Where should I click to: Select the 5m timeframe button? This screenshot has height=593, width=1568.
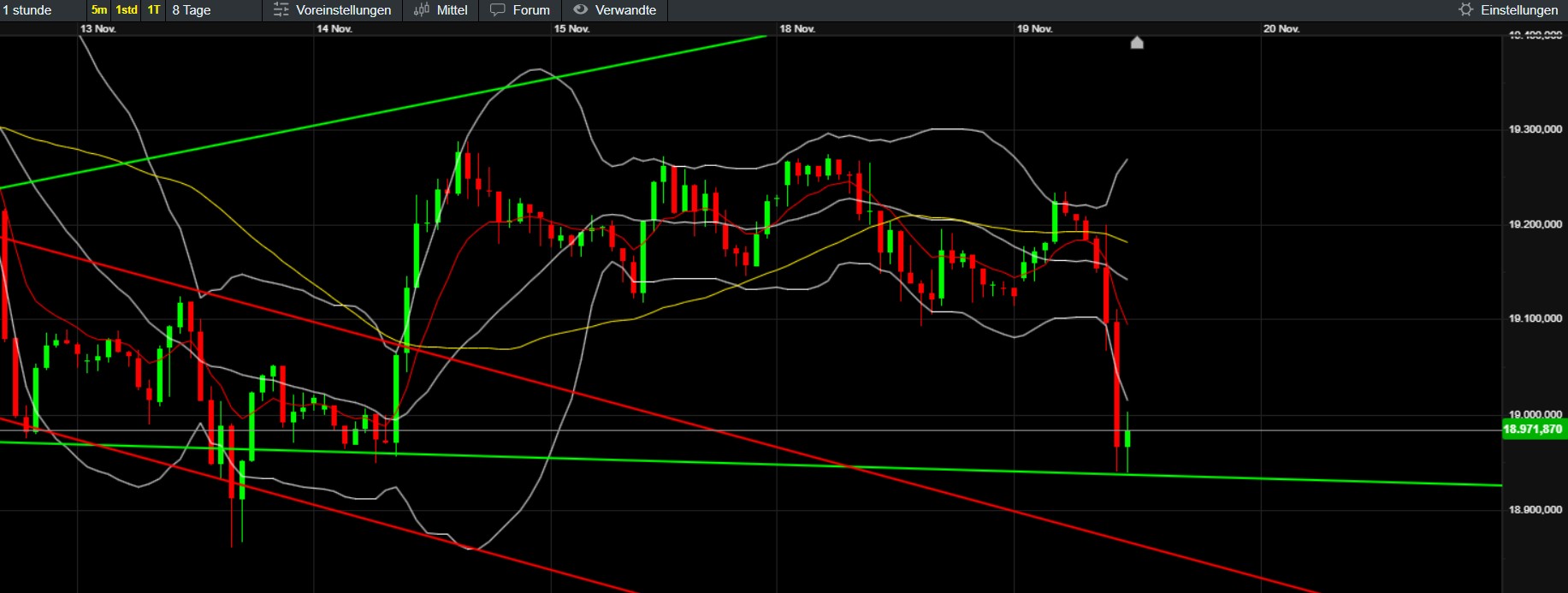pyautogui.click(x=99, y=10)
